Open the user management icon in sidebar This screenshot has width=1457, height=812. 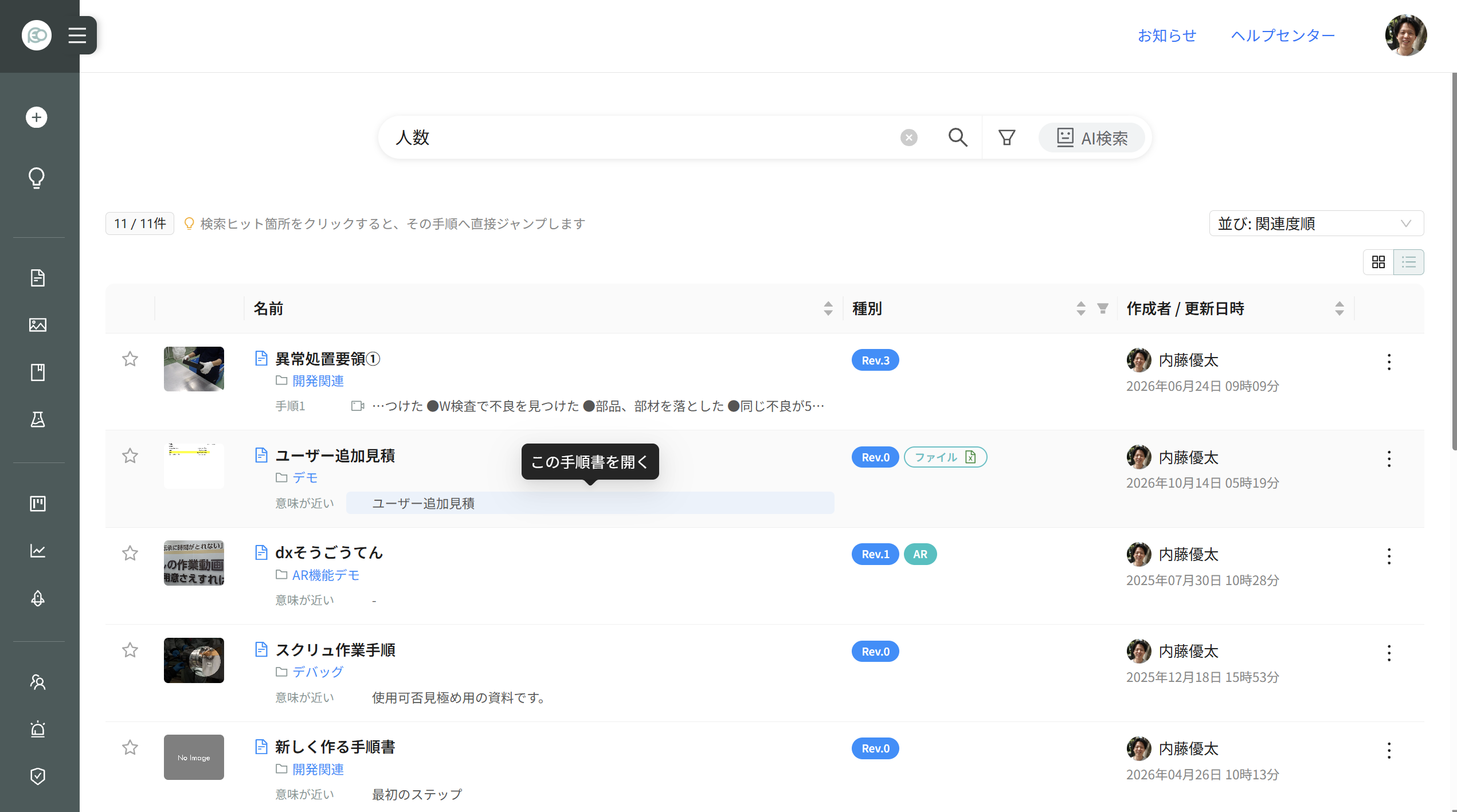(38, 682)
